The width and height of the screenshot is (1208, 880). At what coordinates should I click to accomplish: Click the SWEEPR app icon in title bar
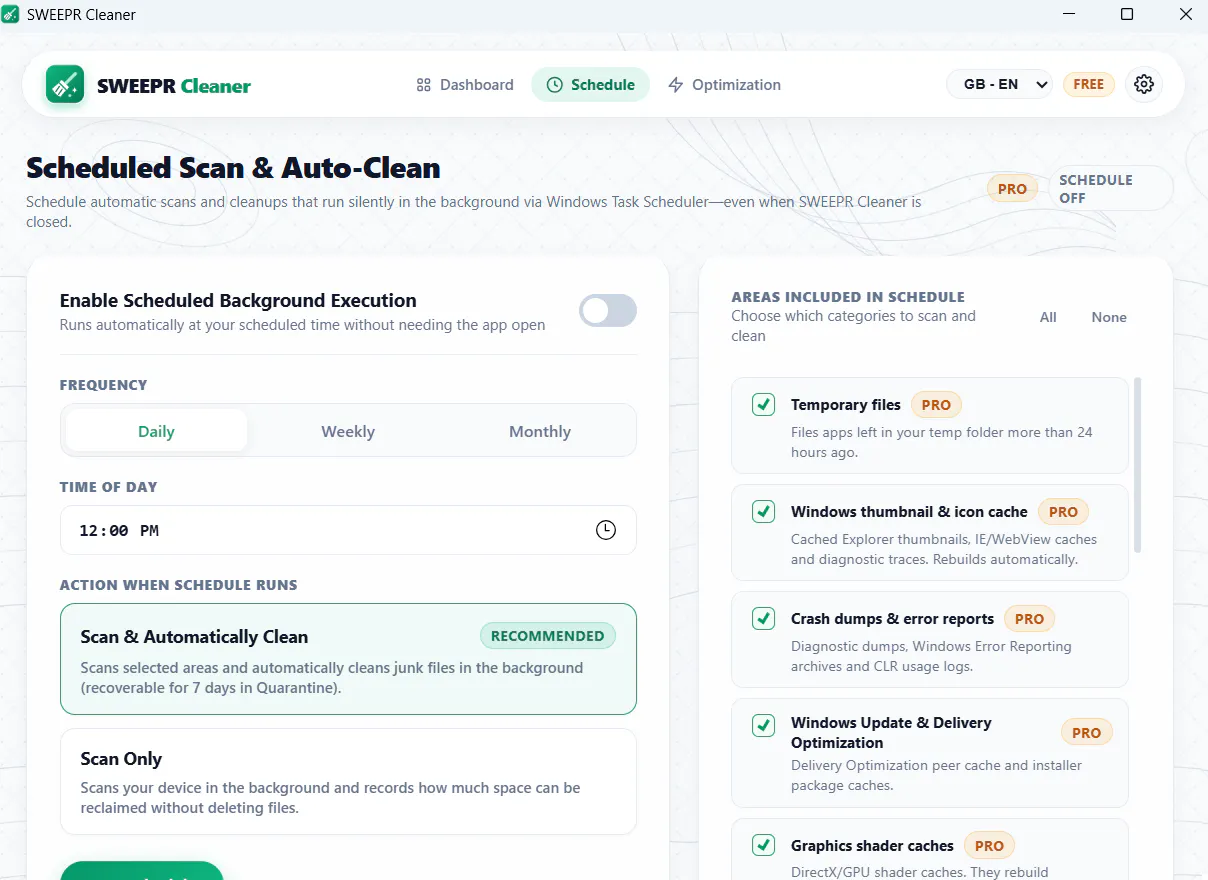(11, 14)
